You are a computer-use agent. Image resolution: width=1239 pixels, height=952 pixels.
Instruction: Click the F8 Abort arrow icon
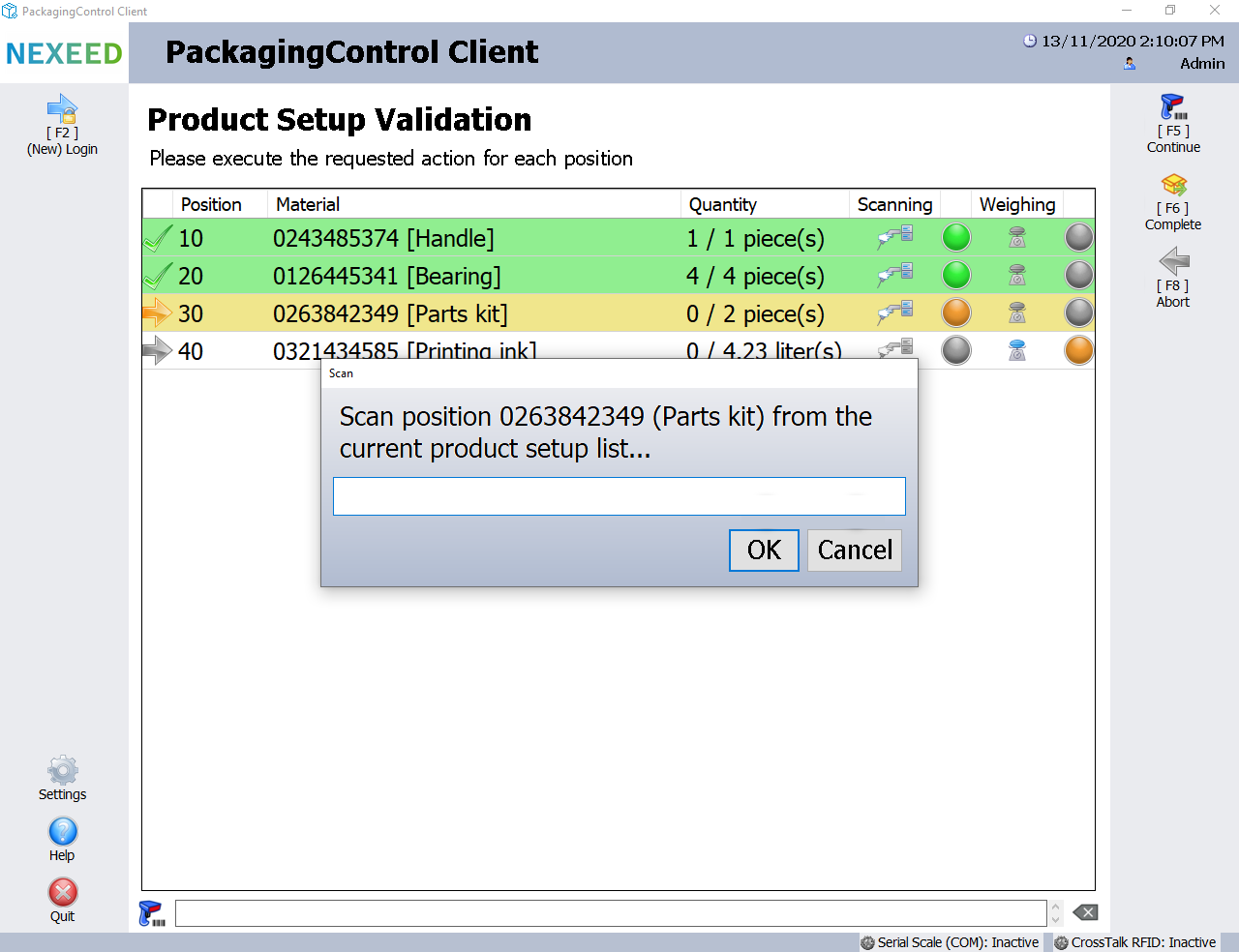(x=1173, y=261)
